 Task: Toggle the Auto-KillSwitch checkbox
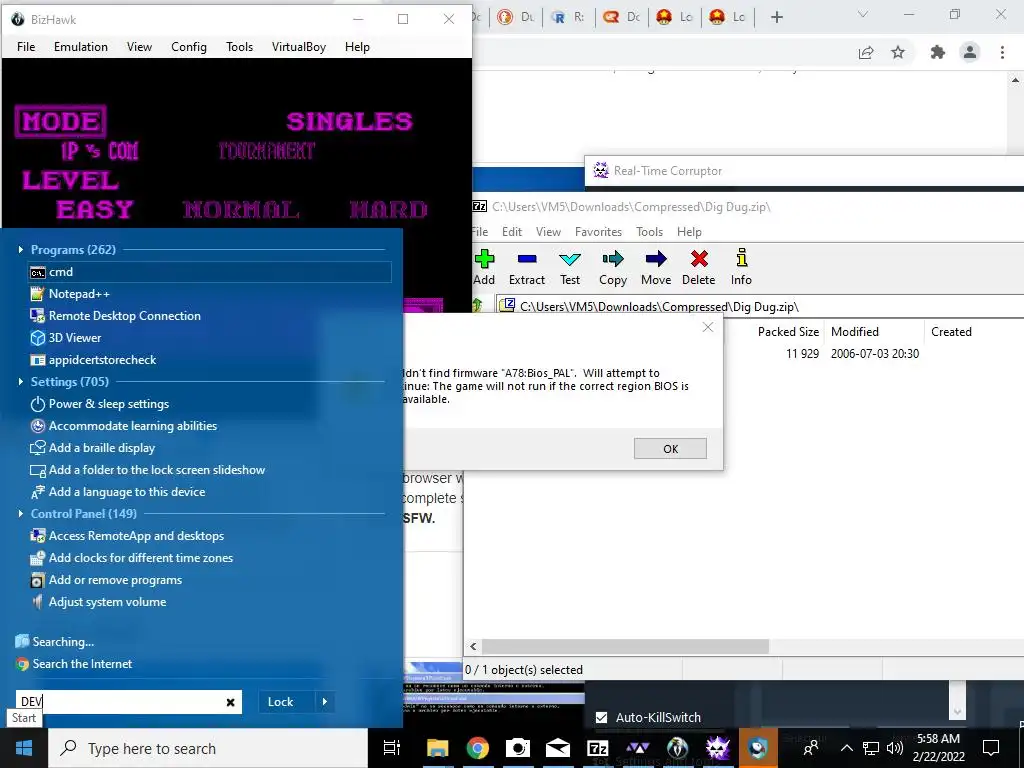(601, 717)
